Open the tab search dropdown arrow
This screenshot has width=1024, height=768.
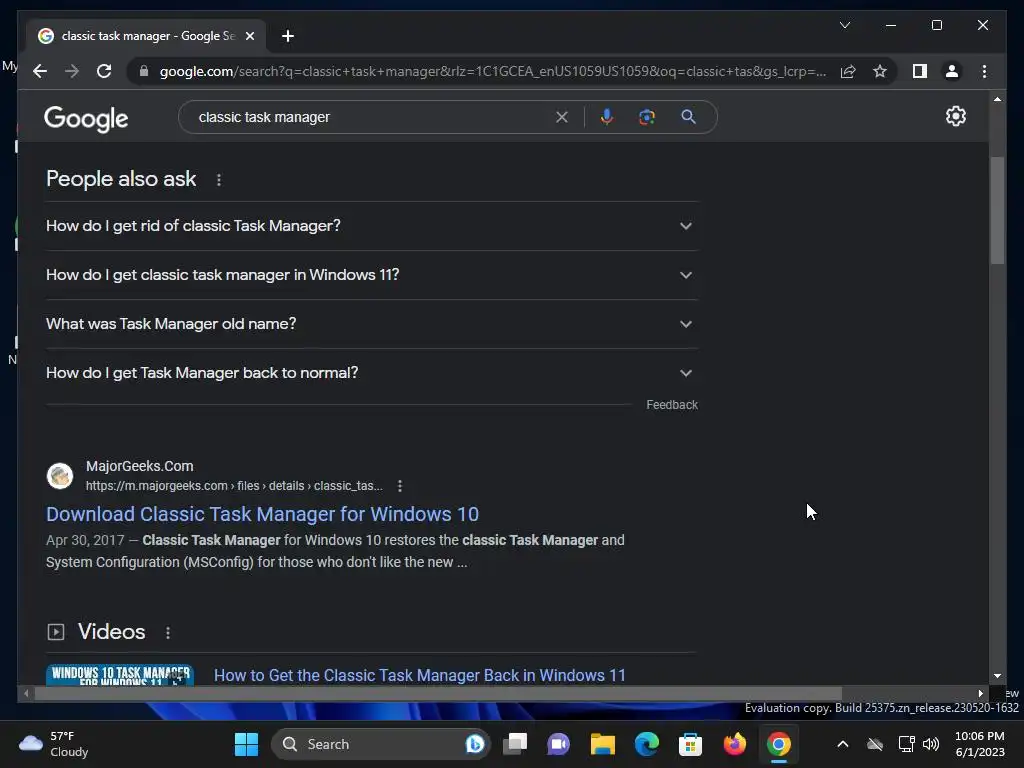tap(844, 25)
